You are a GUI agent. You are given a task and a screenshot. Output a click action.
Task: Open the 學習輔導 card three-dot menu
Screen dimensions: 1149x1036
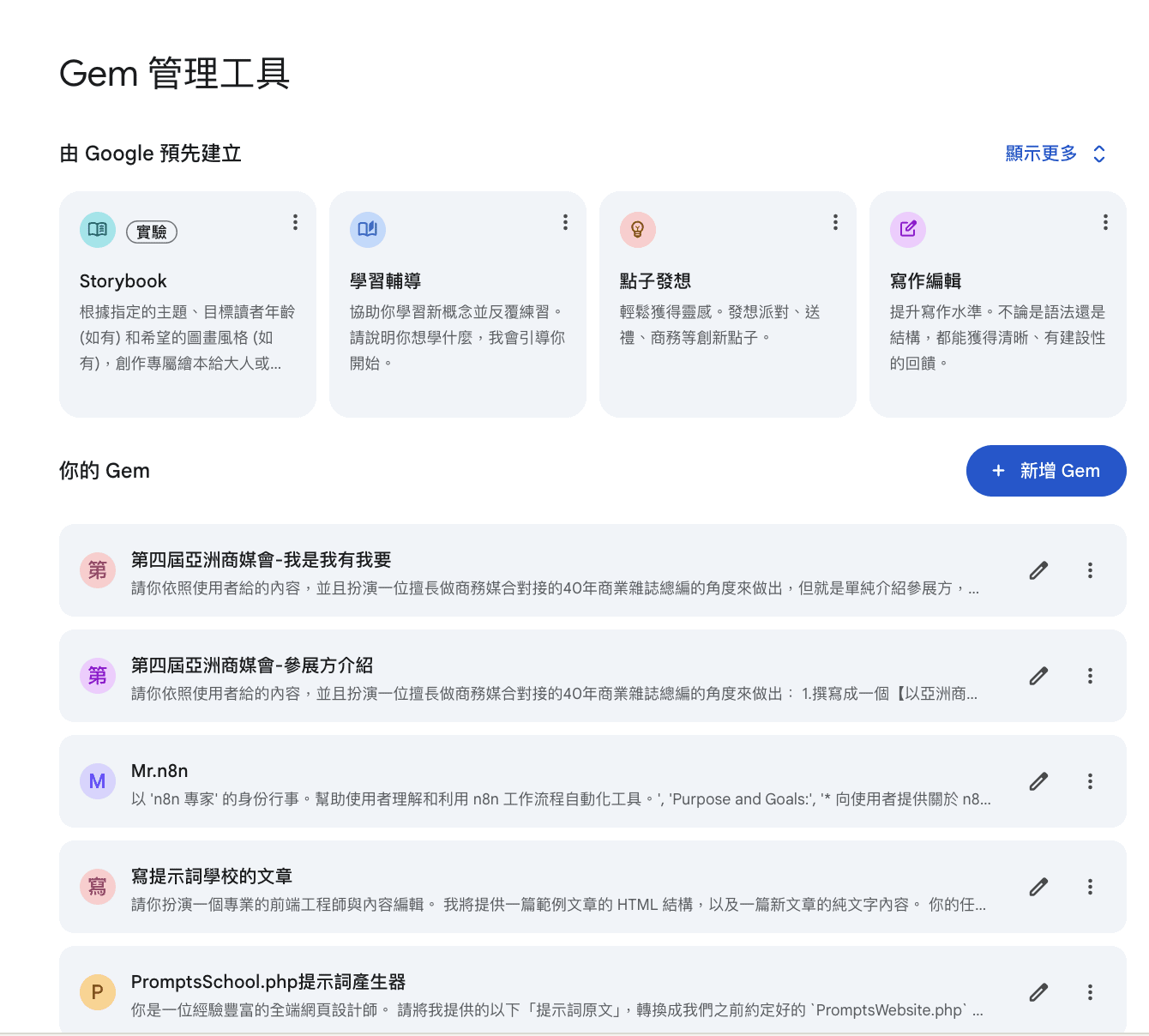[x=565, y=222]
